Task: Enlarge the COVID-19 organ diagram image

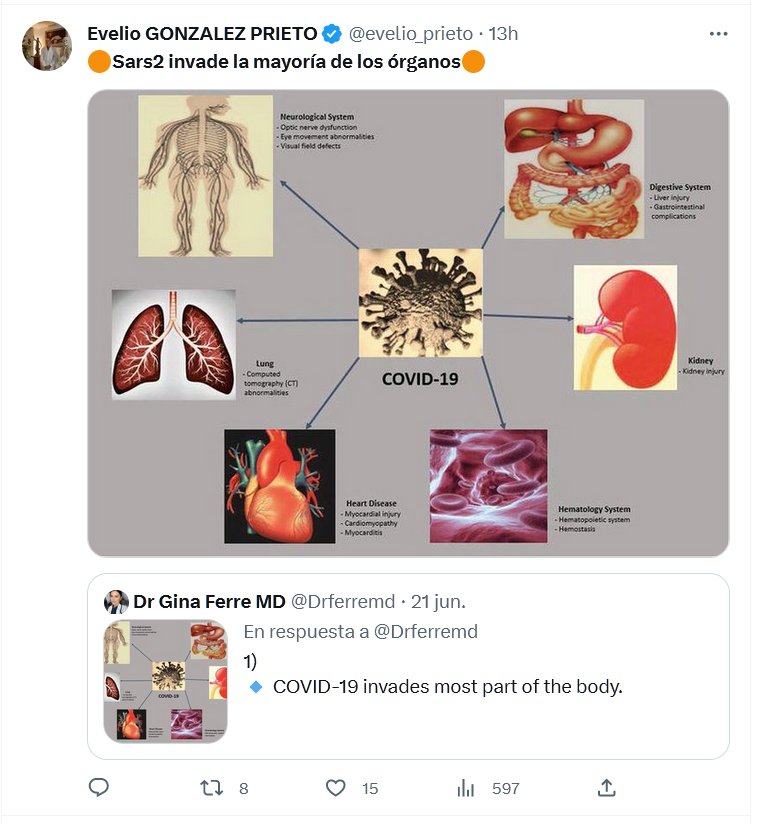Action: point(408,322)
